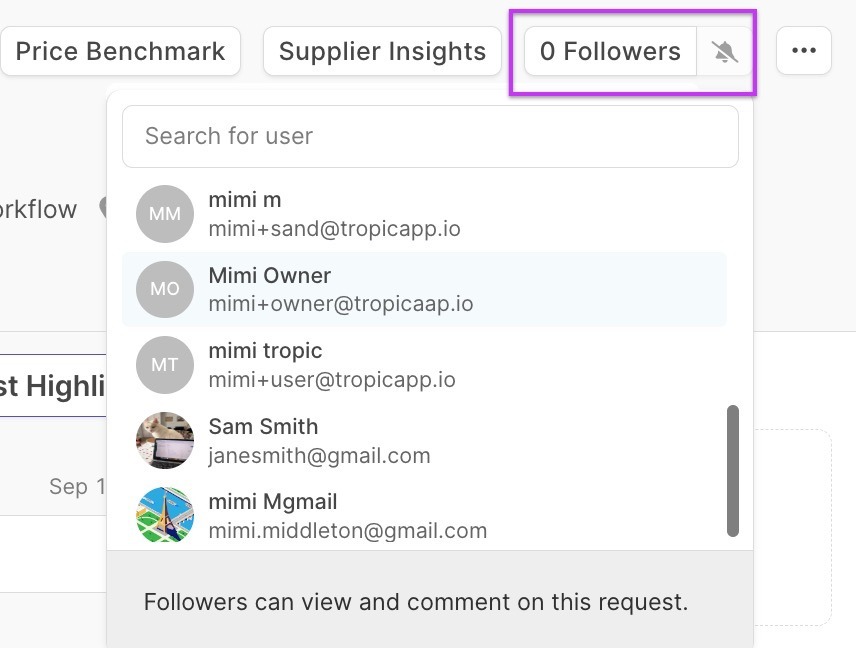
Task: Click the janesmith@gmail.com email text
Action: pos(319,456)
